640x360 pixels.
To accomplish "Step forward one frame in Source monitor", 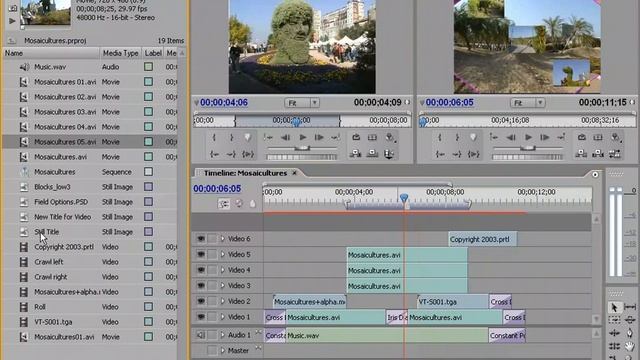I will pyautogui.click(x=319, y=138).
